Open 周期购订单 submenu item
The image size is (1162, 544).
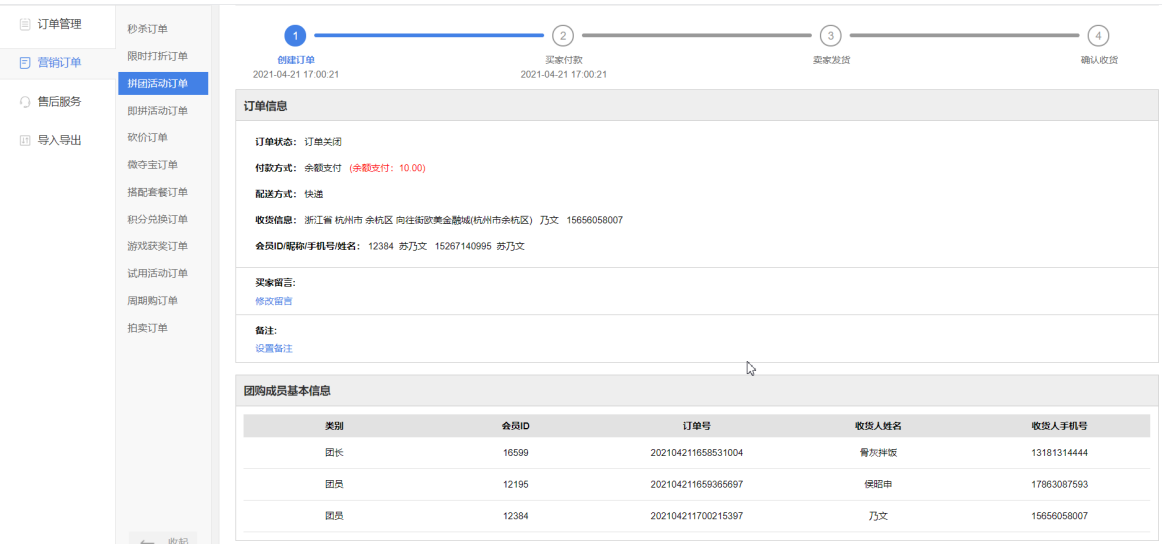tap(152, 301)
